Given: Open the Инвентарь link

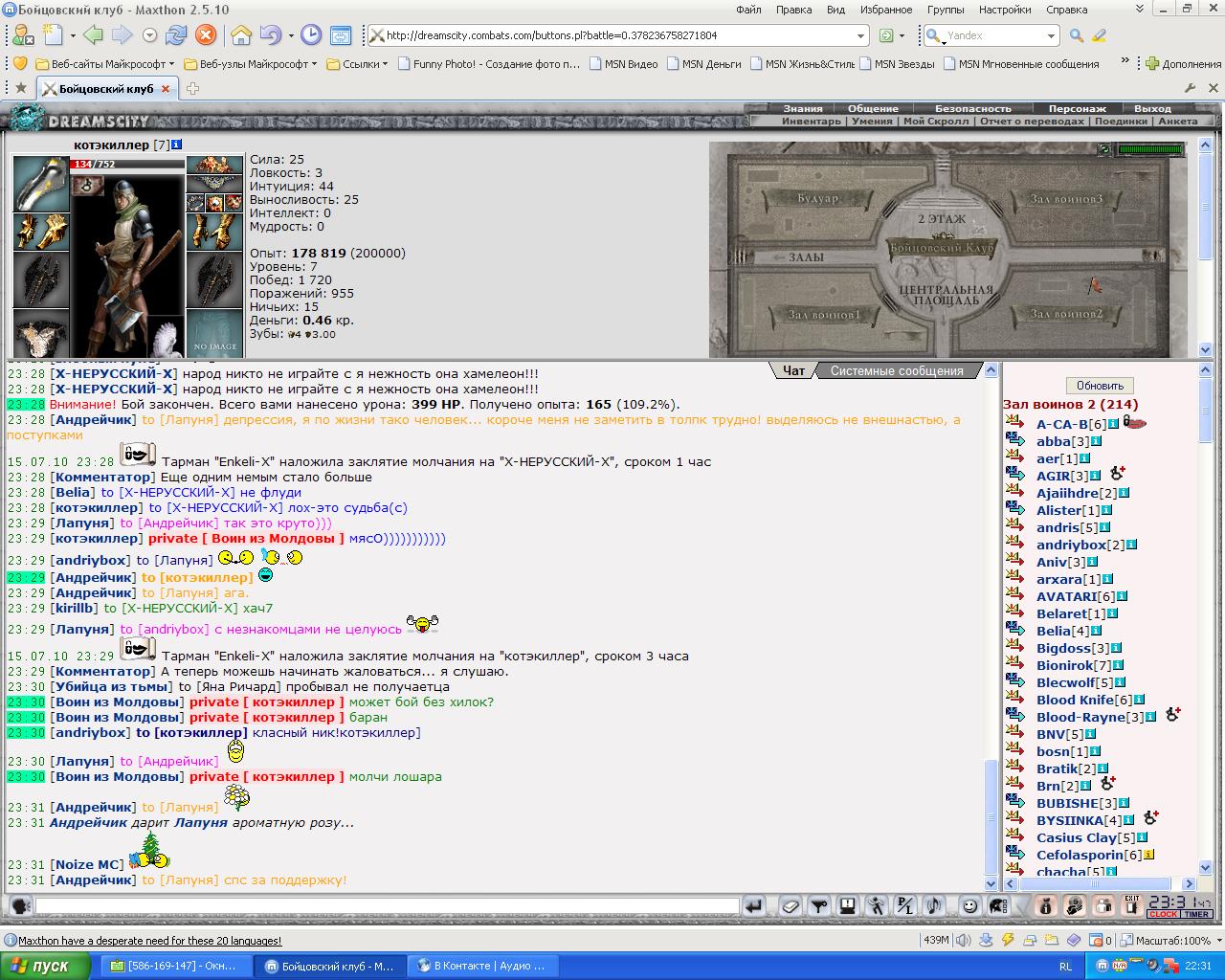Looking at the screenshot, I should tap(811, 122).
